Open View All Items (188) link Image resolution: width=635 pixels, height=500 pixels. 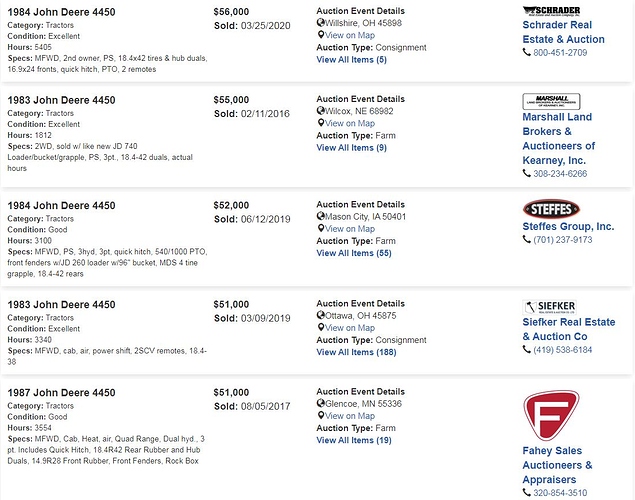pos(356,352)
